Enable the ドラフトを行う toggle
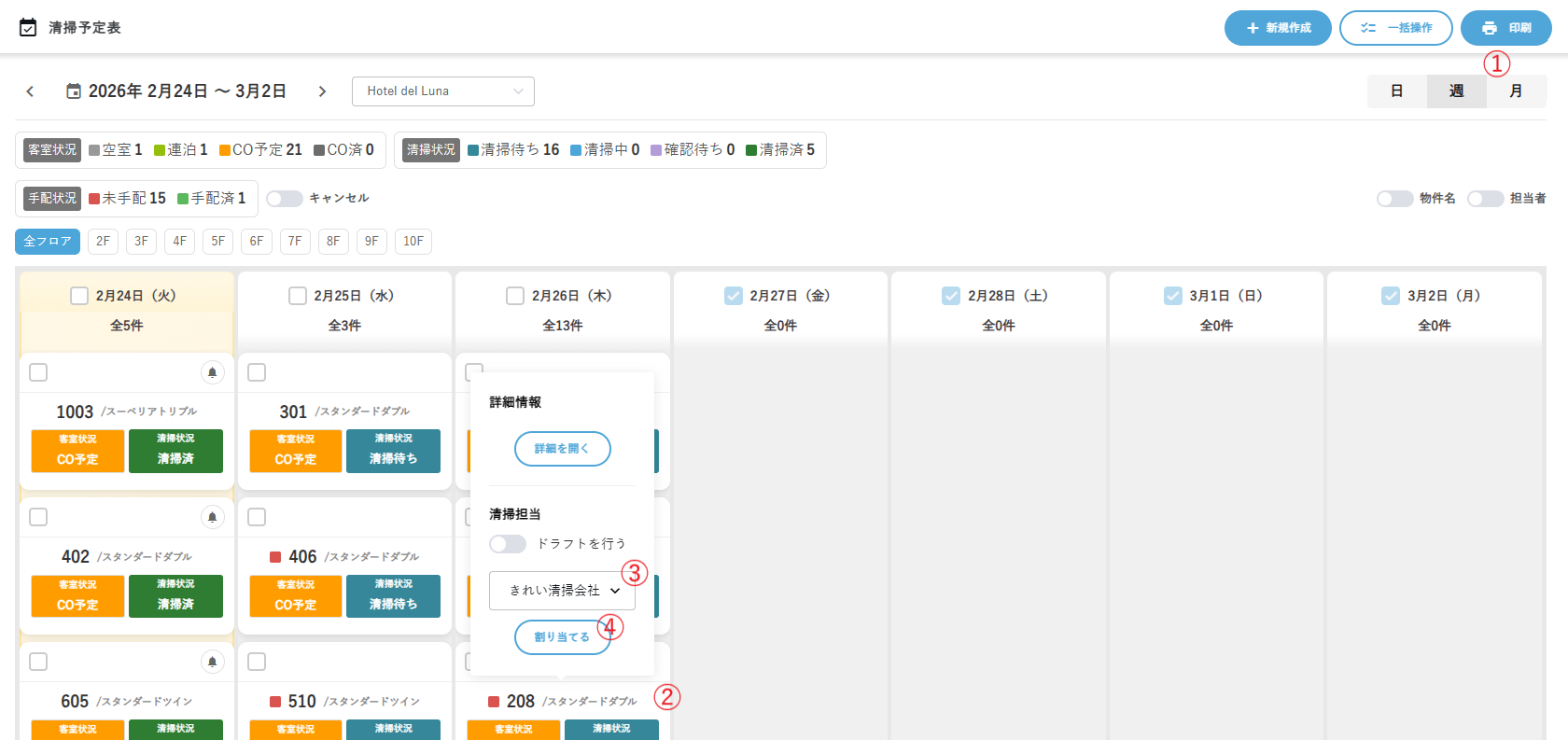Screen dimensions: 1568x740 [508, 544]
